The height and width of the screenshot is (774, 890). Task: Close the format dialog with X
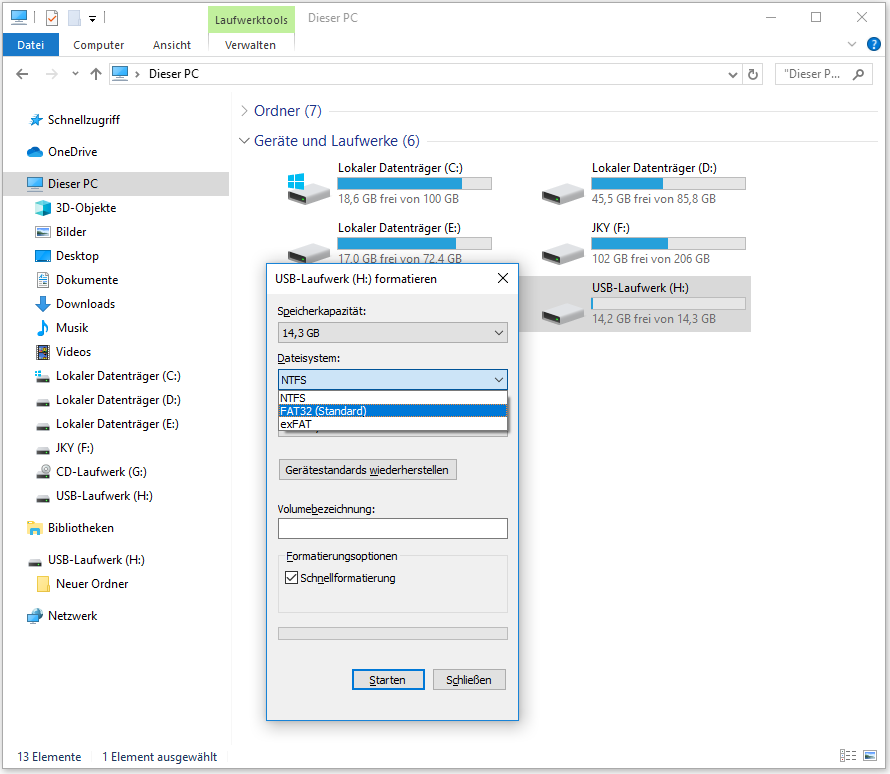tap(502, 278)
